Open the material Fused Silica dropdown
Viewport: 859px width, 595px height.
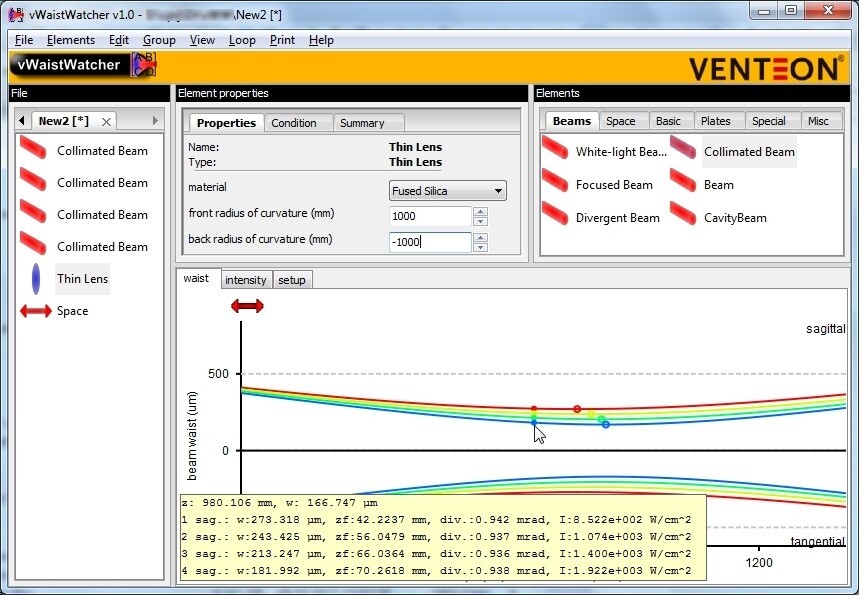448,191
